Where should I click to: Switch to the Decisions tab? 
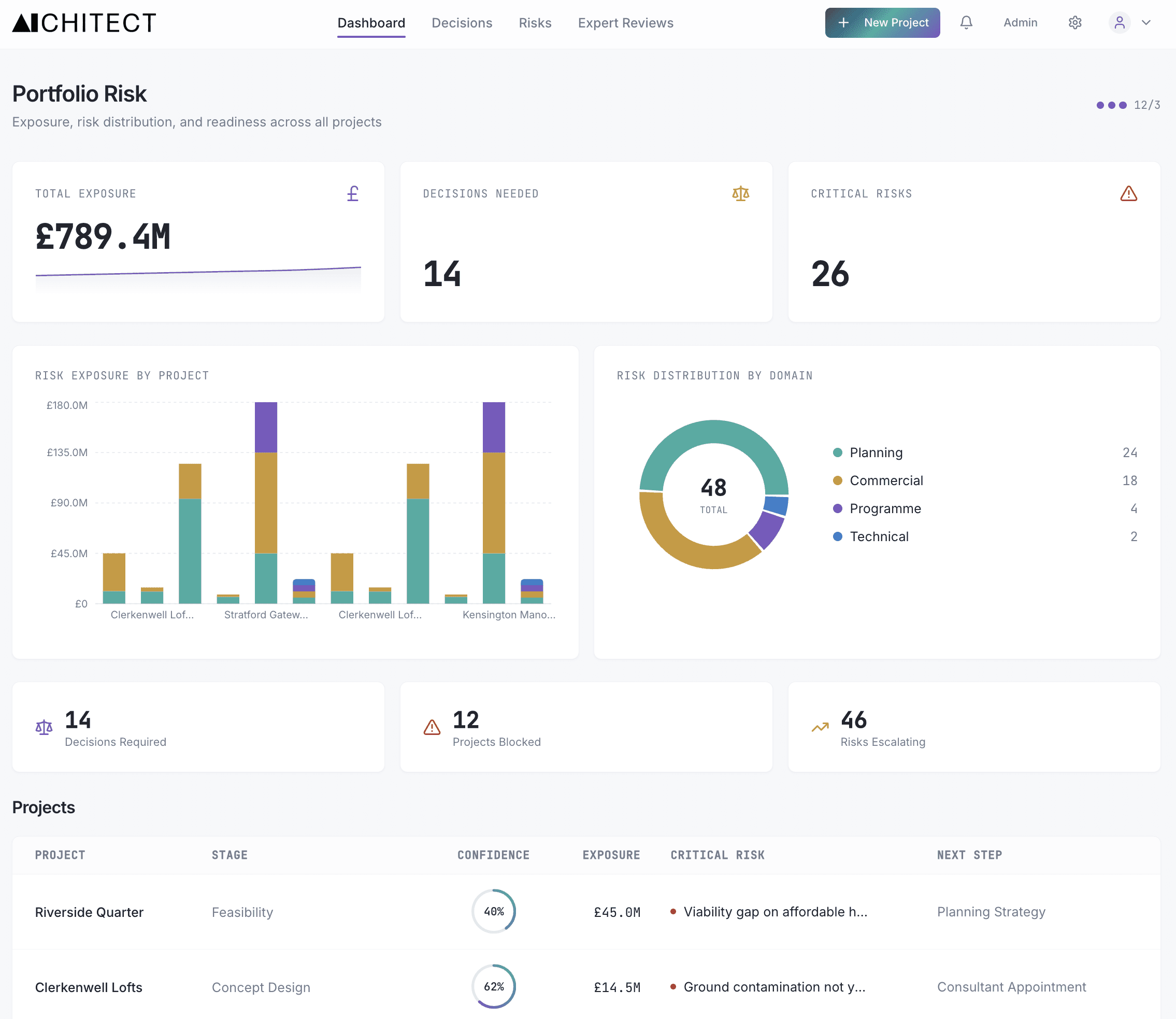462,23
